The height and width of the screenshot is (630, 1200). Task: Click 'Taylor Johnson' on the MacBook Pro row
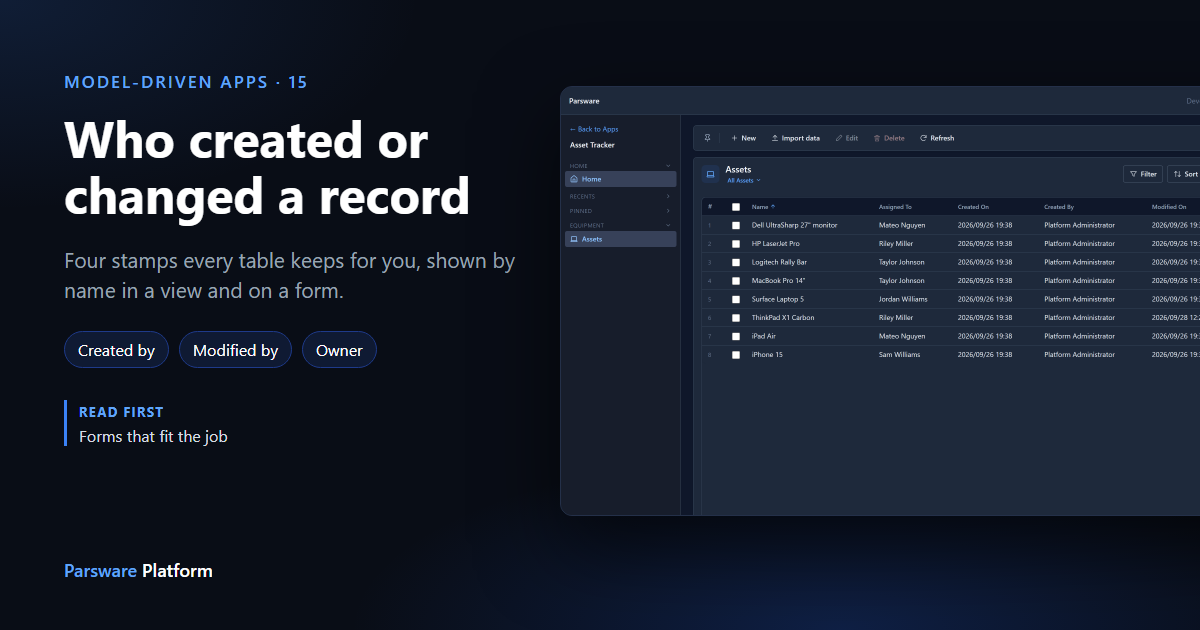[902, 281]
